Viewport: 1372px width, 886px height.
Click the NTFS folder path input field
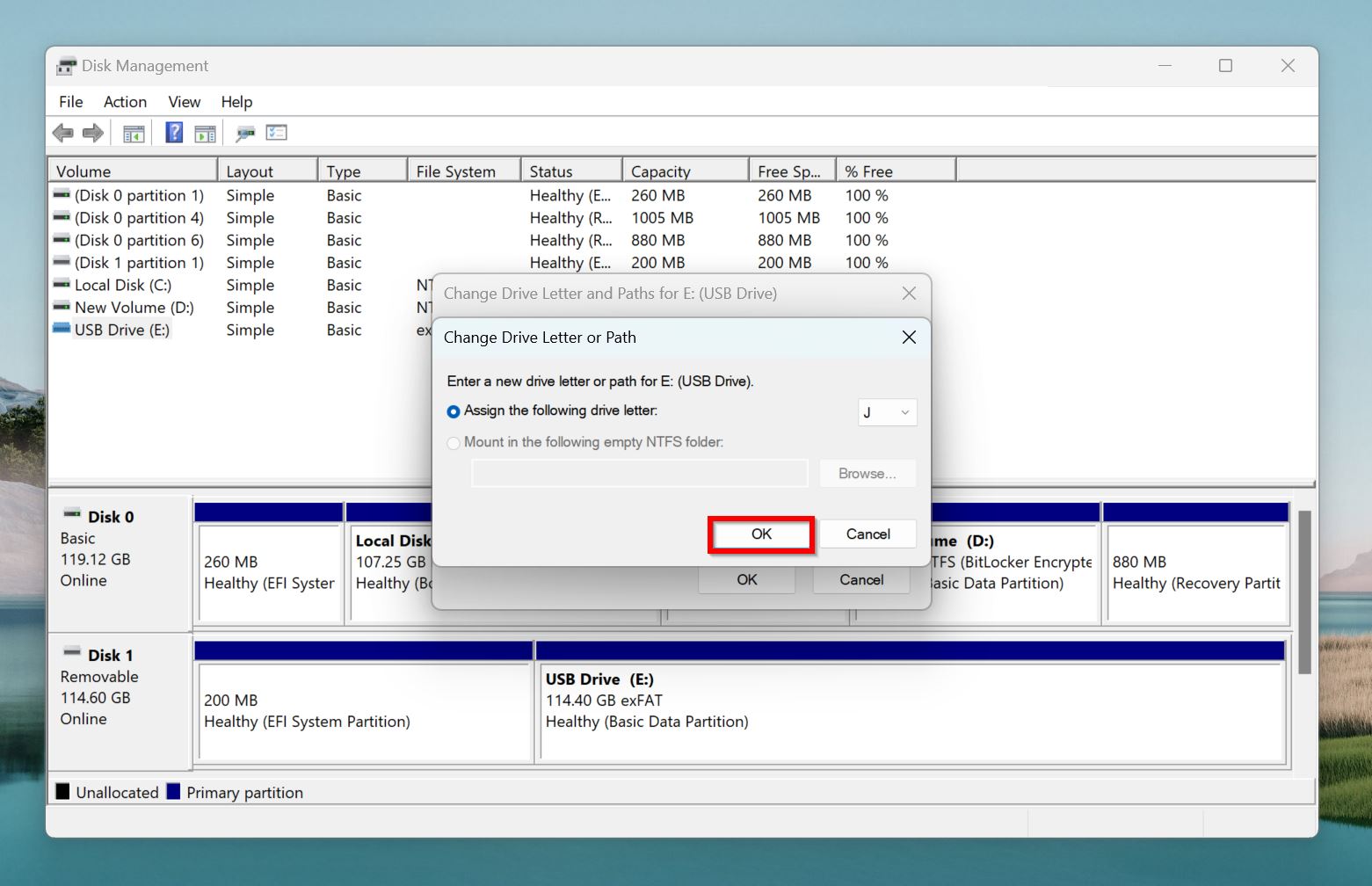pos(640,474)
